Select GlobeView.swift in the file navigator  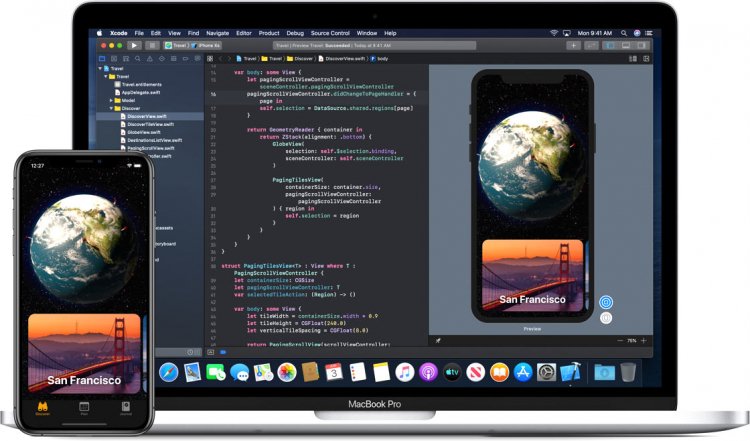click(141, 132)
